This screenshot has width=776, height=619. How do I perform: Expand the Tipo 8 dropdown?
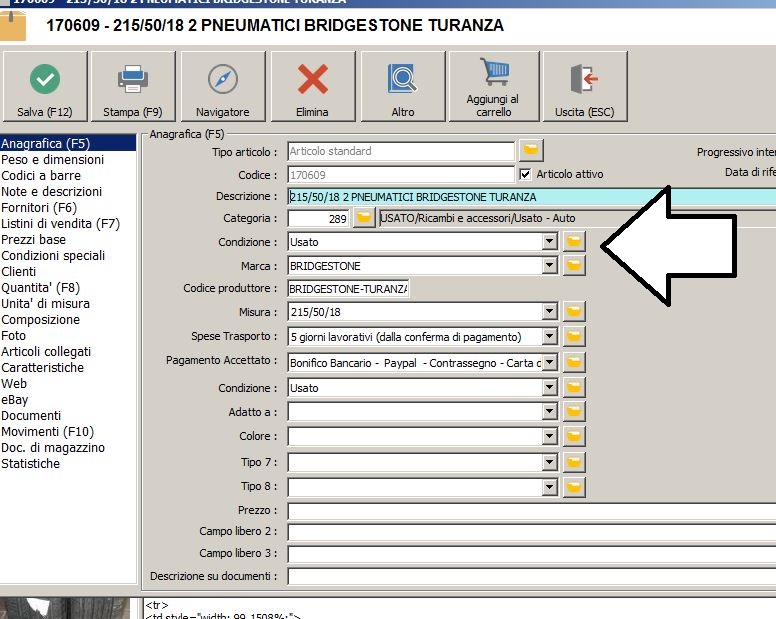(x=549, y=487)
